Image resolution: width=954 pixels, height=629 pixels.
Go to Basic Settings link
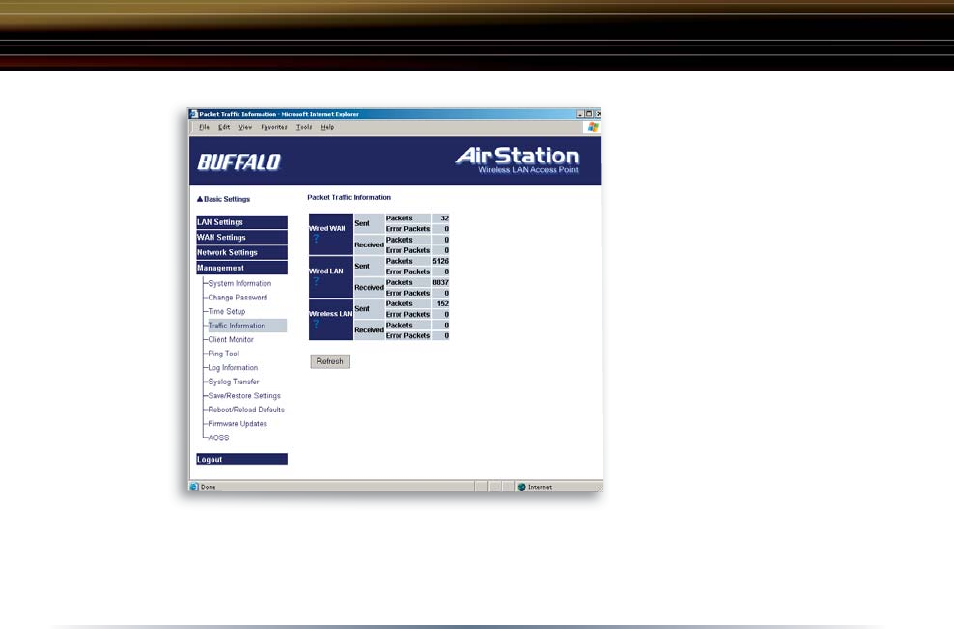223,199
